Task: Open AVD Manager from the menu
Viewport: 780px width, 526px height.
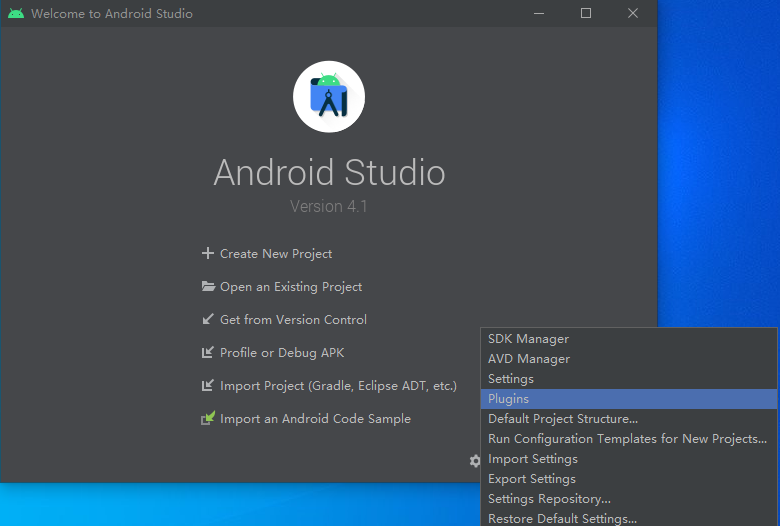Action: 629,359
